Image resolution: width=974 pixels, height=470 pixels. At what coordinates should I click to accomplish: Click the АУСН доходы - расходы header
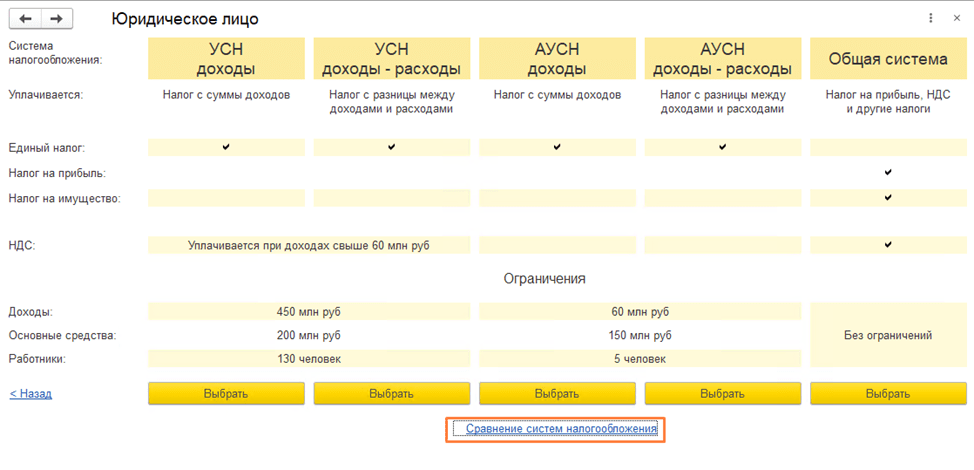click(722, 59)
